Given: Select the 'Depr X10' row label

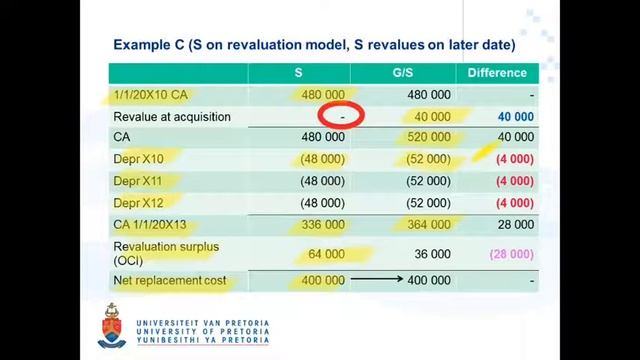Looking at the screenshot, I should tap(138, 159).
